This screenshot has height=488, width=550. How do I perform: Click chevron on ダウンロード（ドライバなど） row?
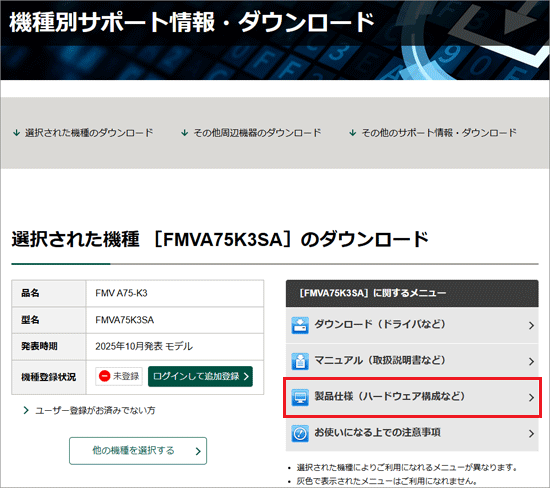531,326
